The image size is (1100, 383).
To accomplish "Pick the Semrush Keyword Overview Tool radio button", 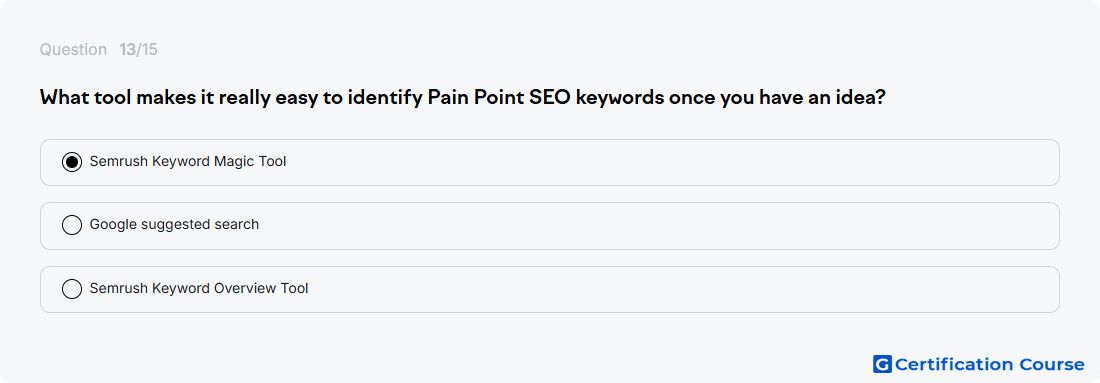I will 72,289.
